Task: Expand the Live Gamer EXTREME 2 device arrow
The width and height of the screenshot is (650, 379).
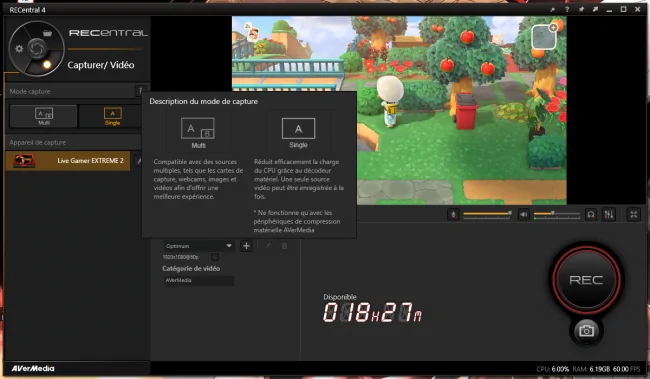Action: [138, 161]
